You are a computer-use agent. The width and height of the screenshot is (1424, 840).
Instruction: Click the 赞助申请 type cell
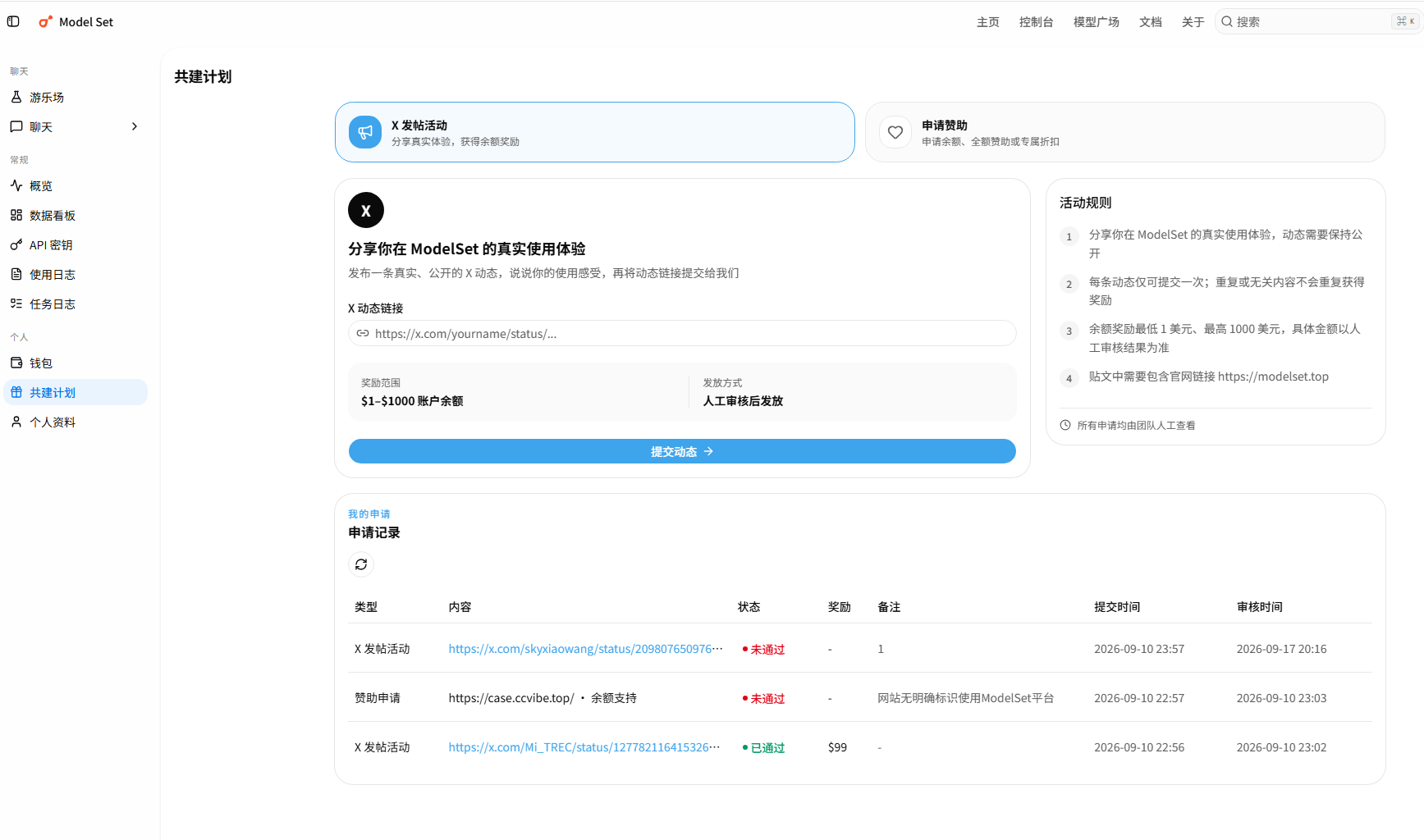378,698
